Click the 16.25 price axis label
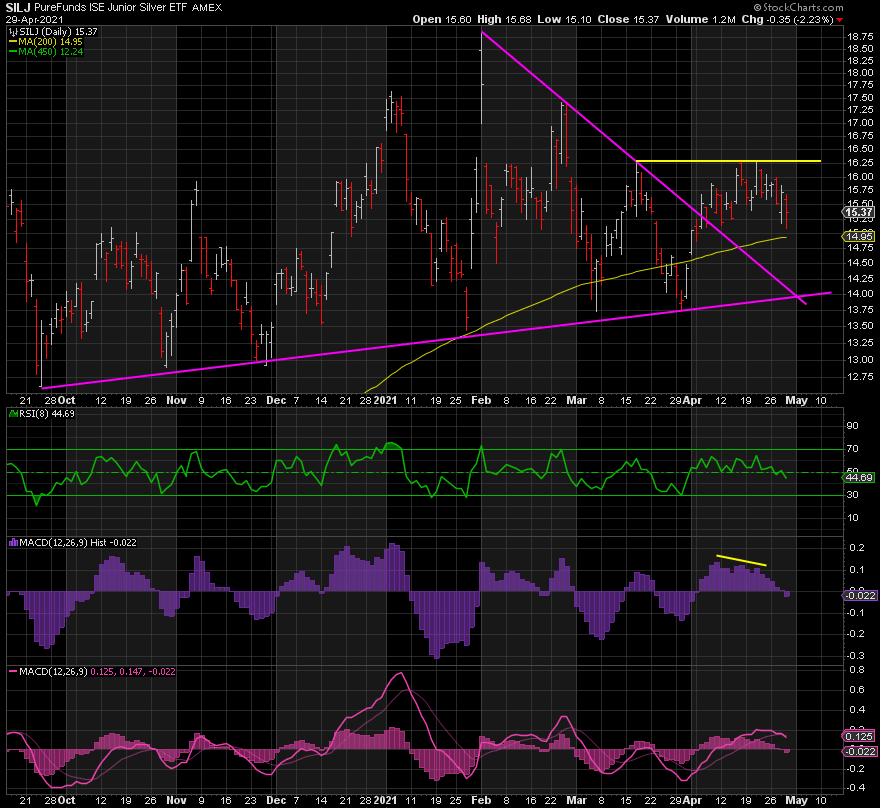Viewport: 880px width, 808px height. pos(860,163)
